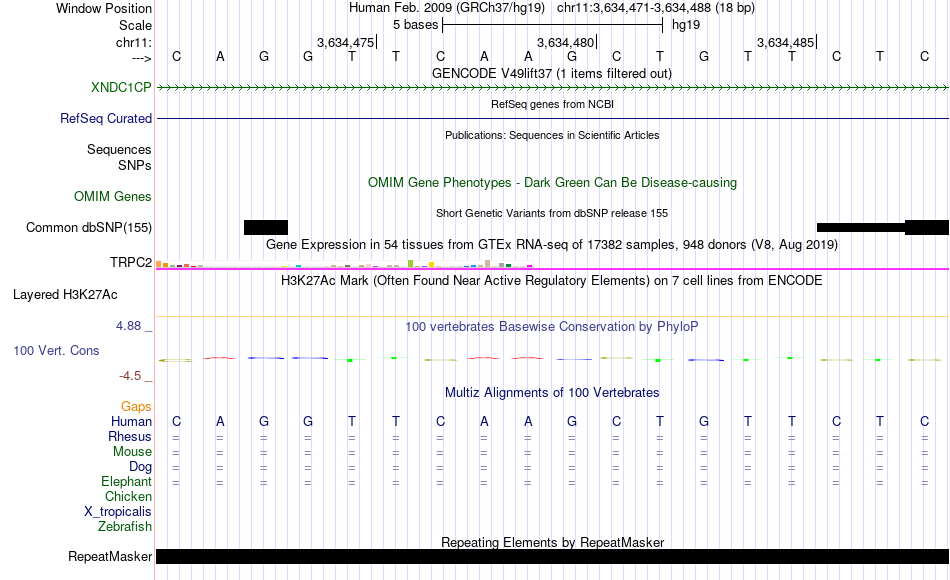The height and width of the screenshot is (580, 950).
Task: Click the 3,634,475 position marker
Action: [346, 42]
